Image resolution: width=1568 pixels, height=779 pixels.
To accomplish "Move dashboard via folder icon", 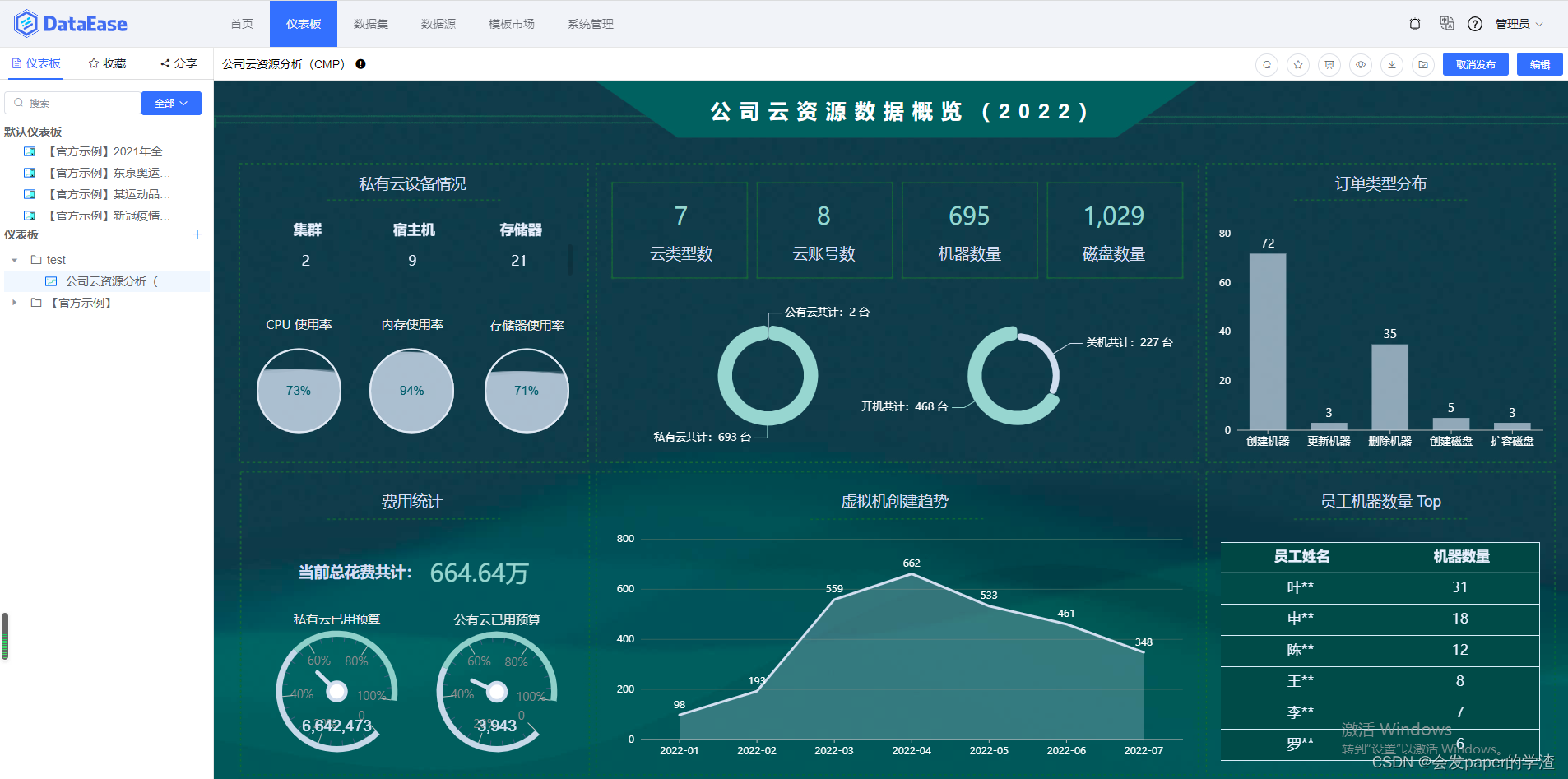I will (x=1424, y=64).
